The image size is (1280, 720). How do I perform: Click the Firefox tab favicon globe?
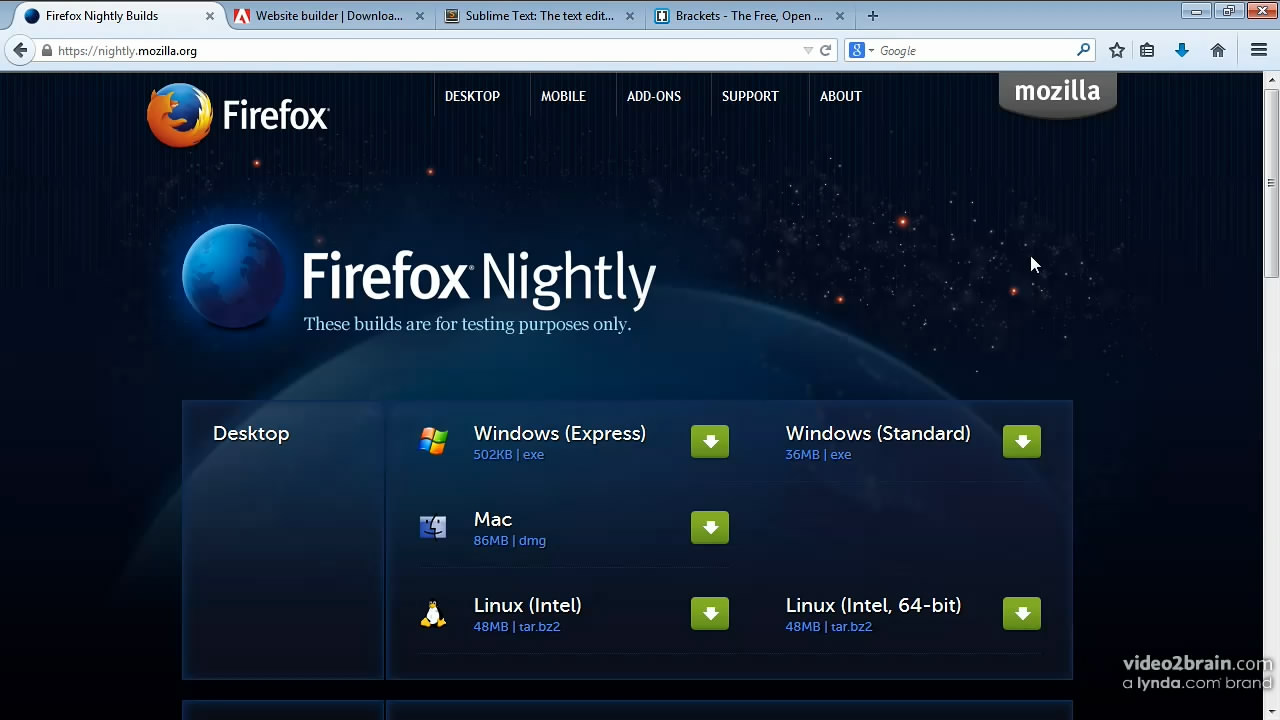click(x=32, y=16)
